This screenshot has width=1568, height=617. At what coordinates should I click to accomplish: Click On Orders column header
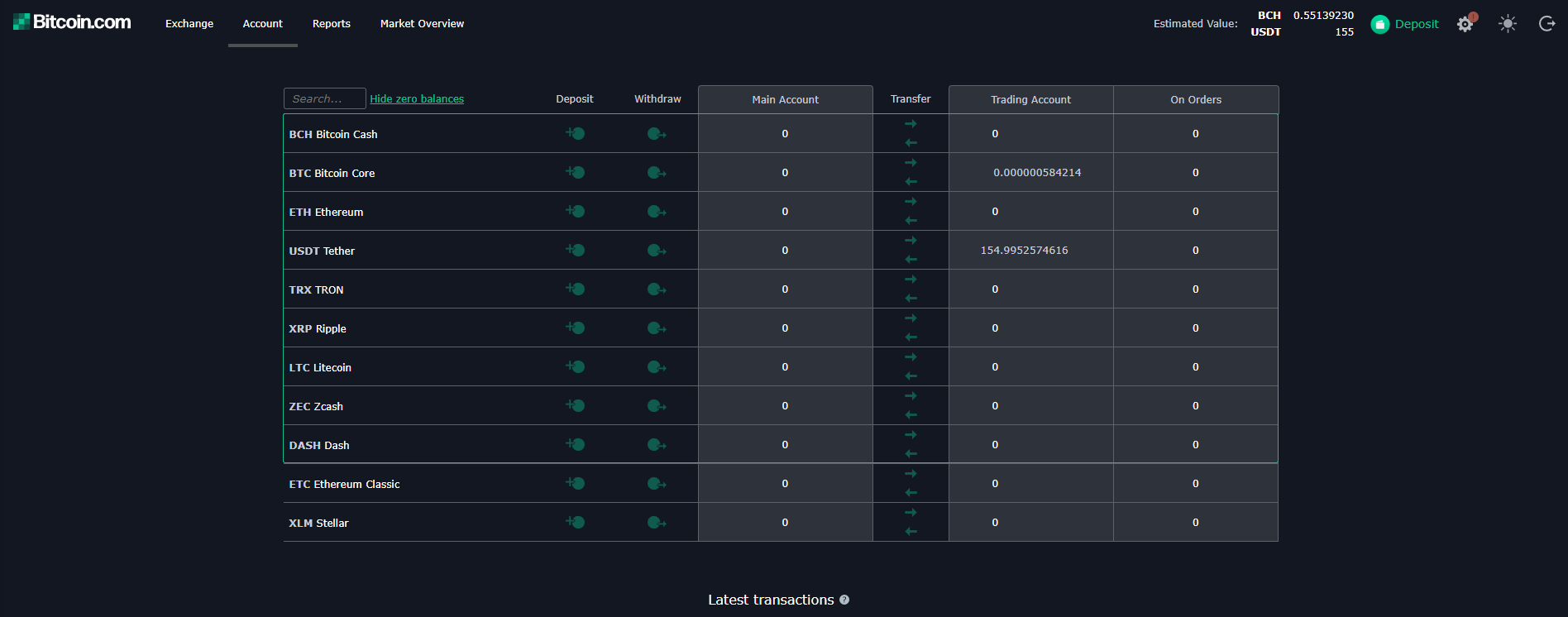(1196, 99)
